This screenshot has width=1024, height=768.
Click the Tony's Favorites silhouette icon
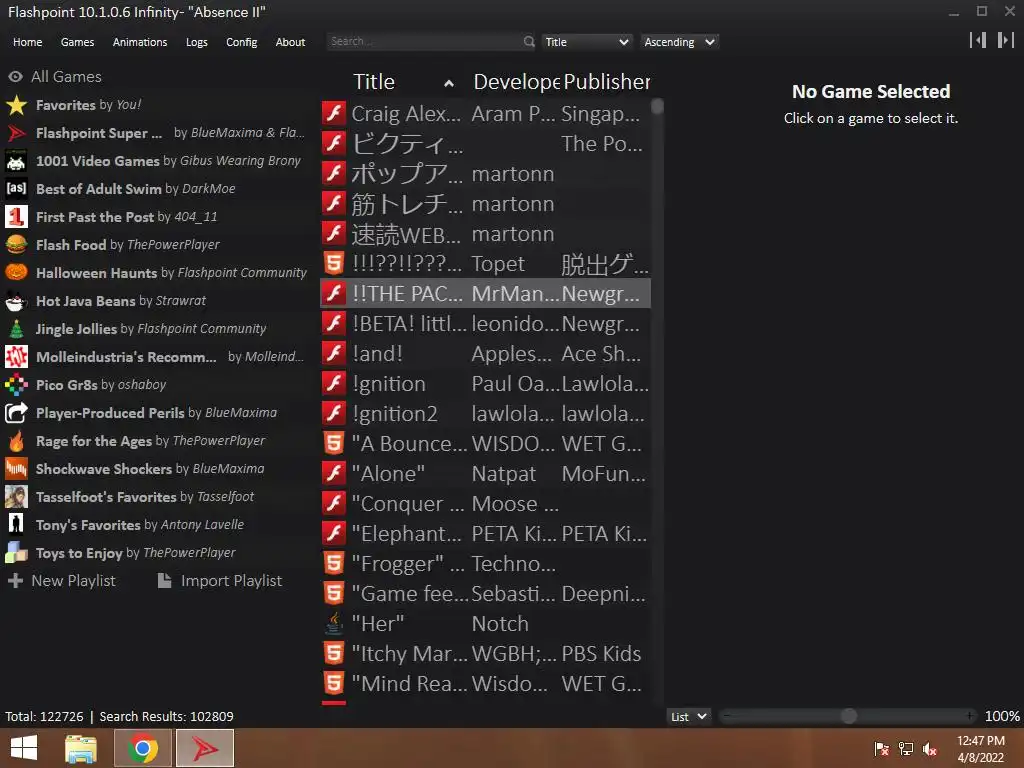(x=16, y=524)
